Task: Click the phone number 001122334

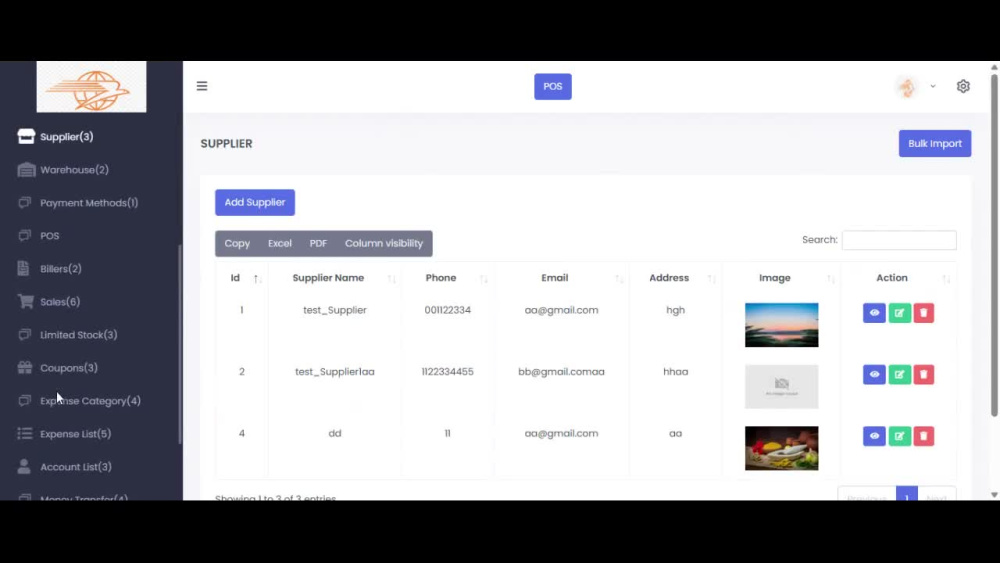Action: [x=447, y=310]
